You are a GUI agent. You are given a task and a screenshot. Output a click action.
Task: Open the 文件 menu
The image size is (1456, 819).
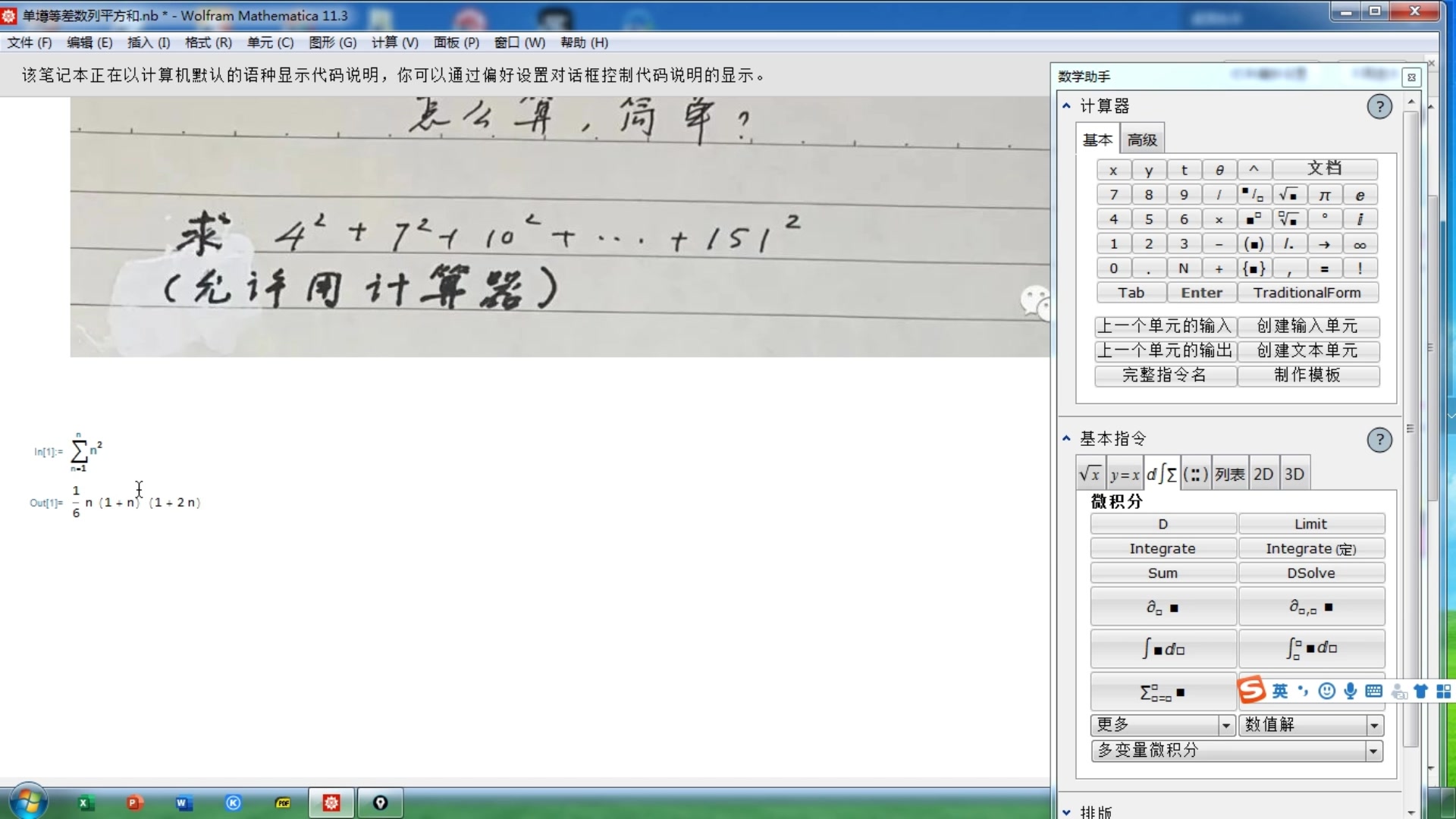(x=30, y=42)
